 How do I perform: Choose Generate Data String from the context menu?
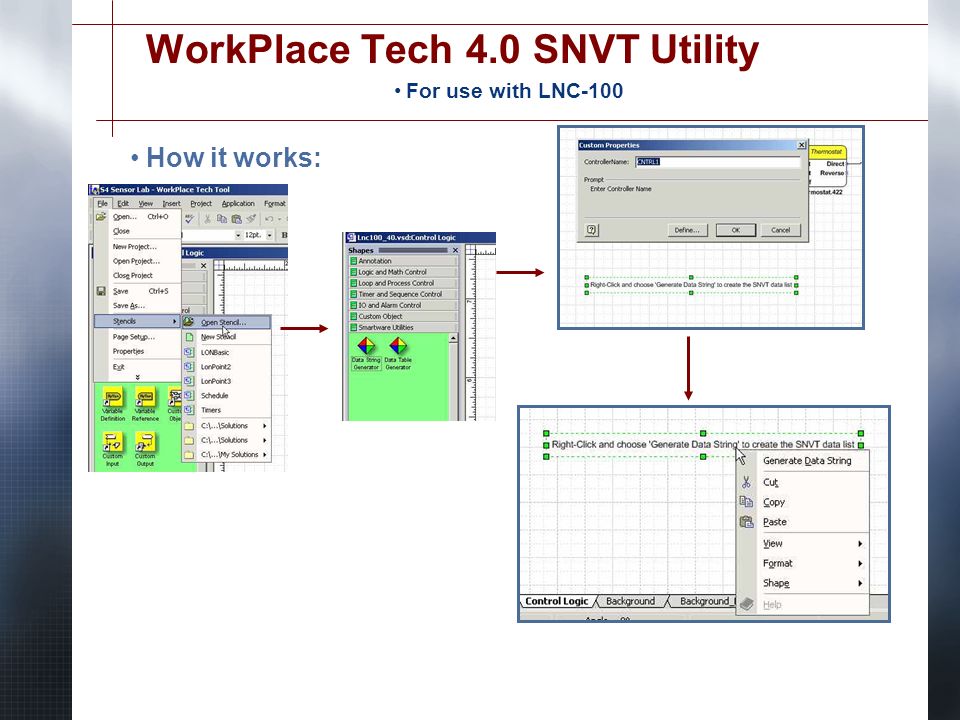pyautogui.click(x=803, y=461)
